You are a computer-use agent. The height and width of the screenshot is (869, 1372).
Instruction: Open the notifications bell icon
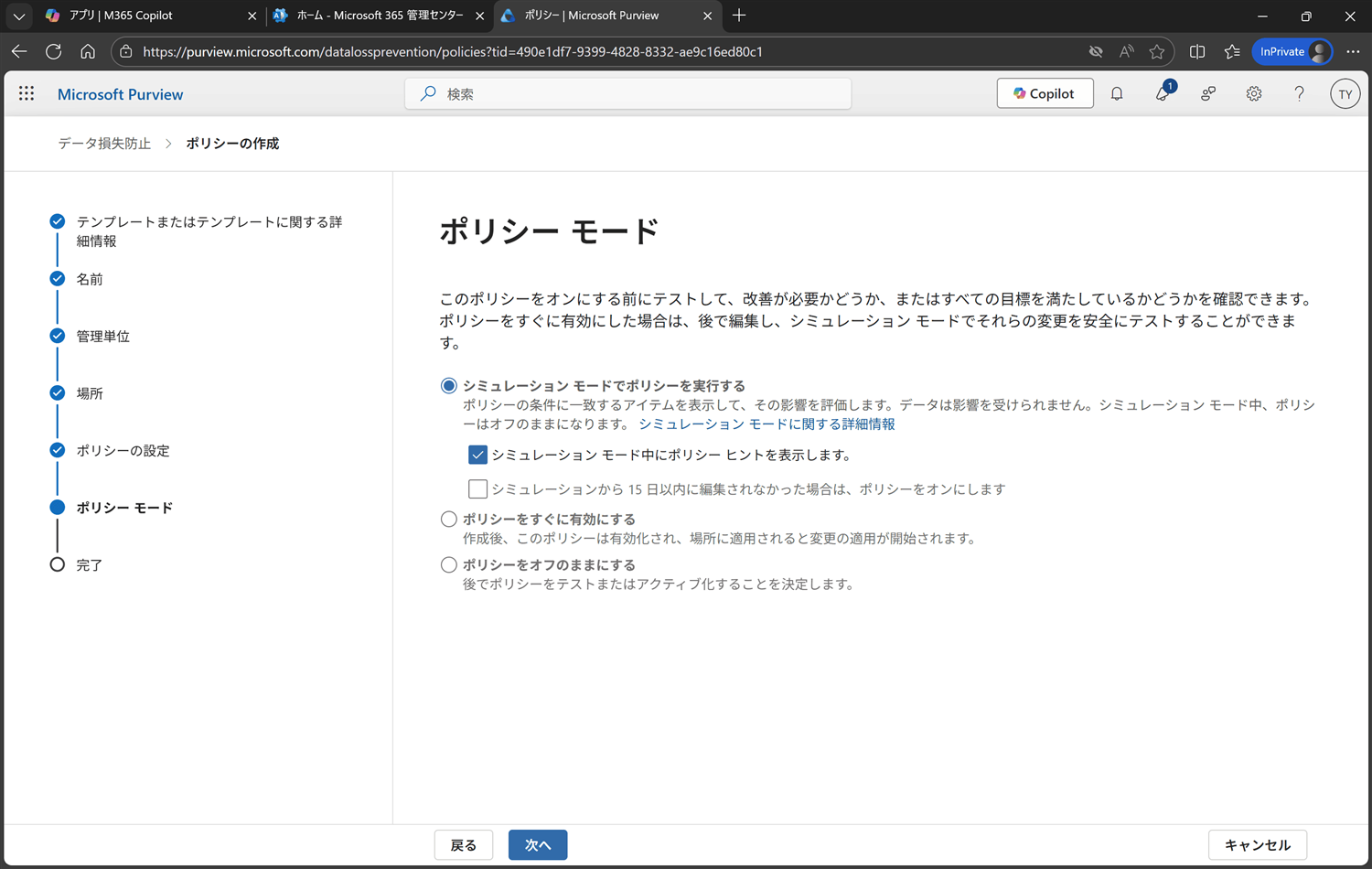(1117, 93)
